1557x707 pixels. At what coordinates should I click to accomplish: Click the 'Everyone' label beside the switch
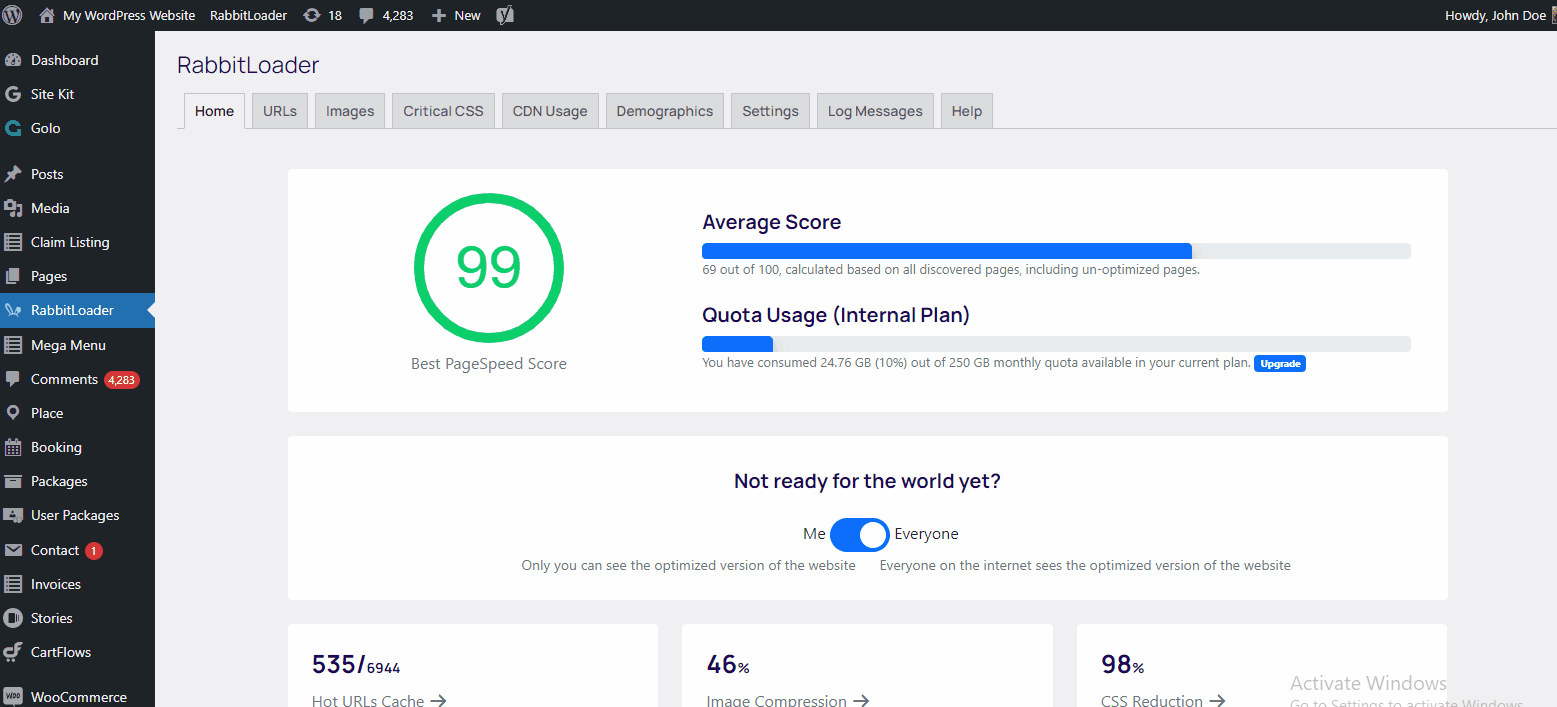coord(926,534)
